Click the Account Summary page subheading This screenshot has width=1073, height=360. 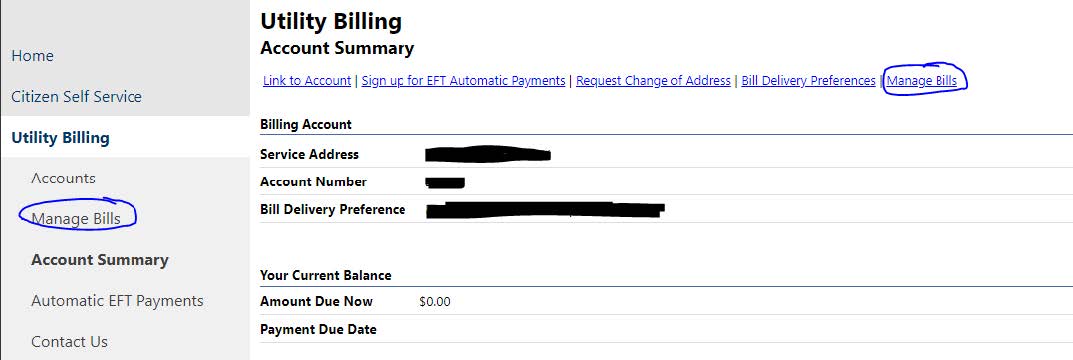pos(337,49)
